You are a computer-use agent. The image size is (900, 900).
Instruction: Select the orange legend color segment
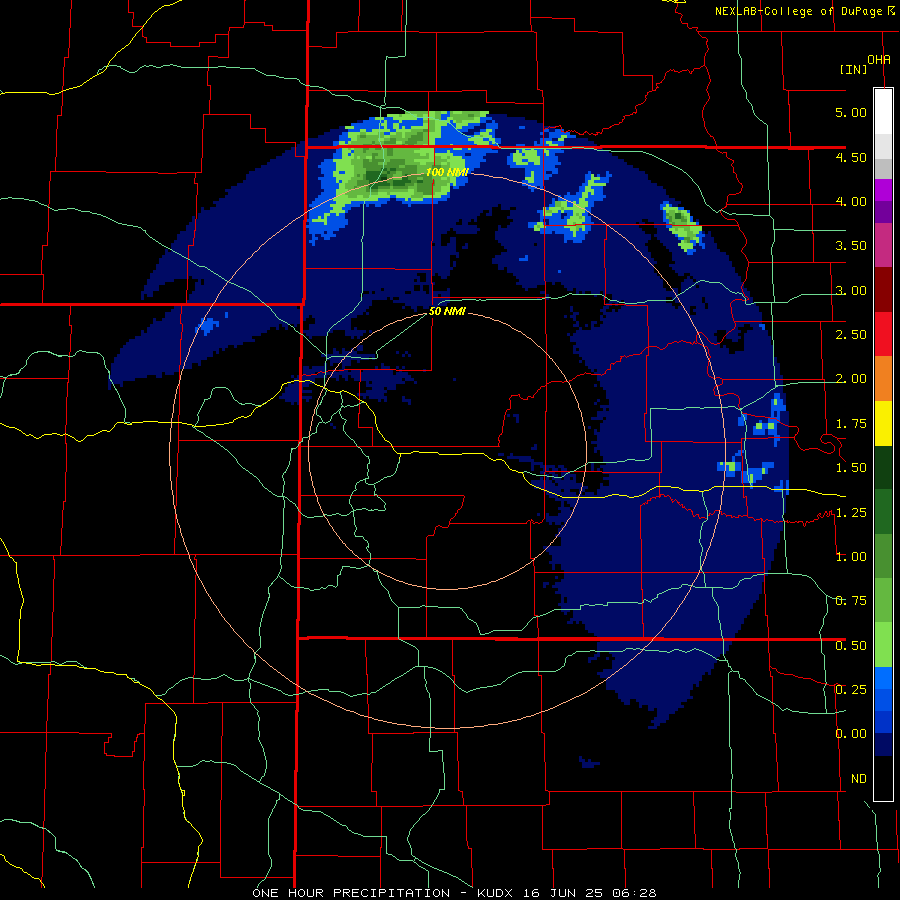[x=883, y=379]
